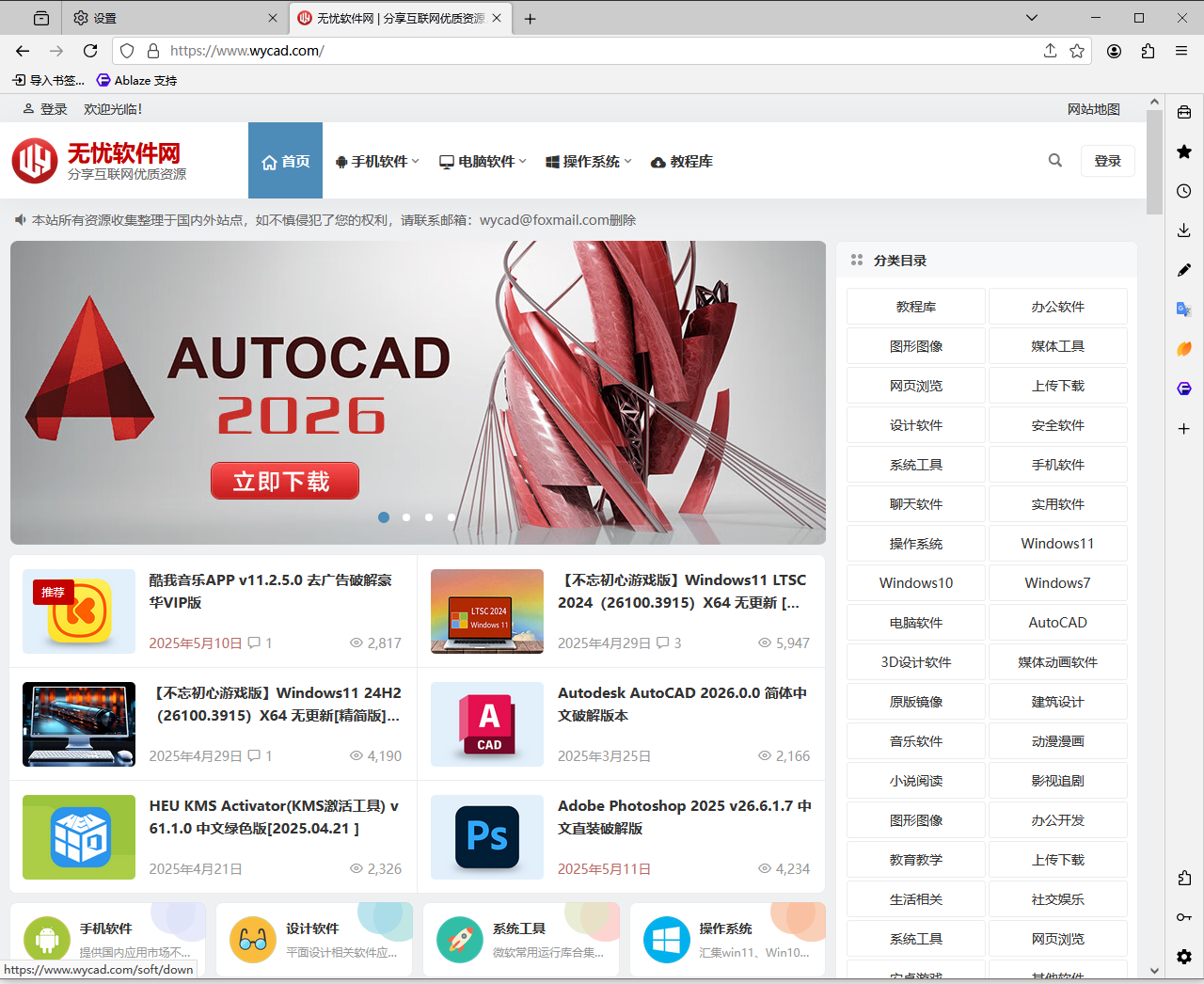
Task: Click the print icon in the sidebar
Action: click(x=1183, y=110)
